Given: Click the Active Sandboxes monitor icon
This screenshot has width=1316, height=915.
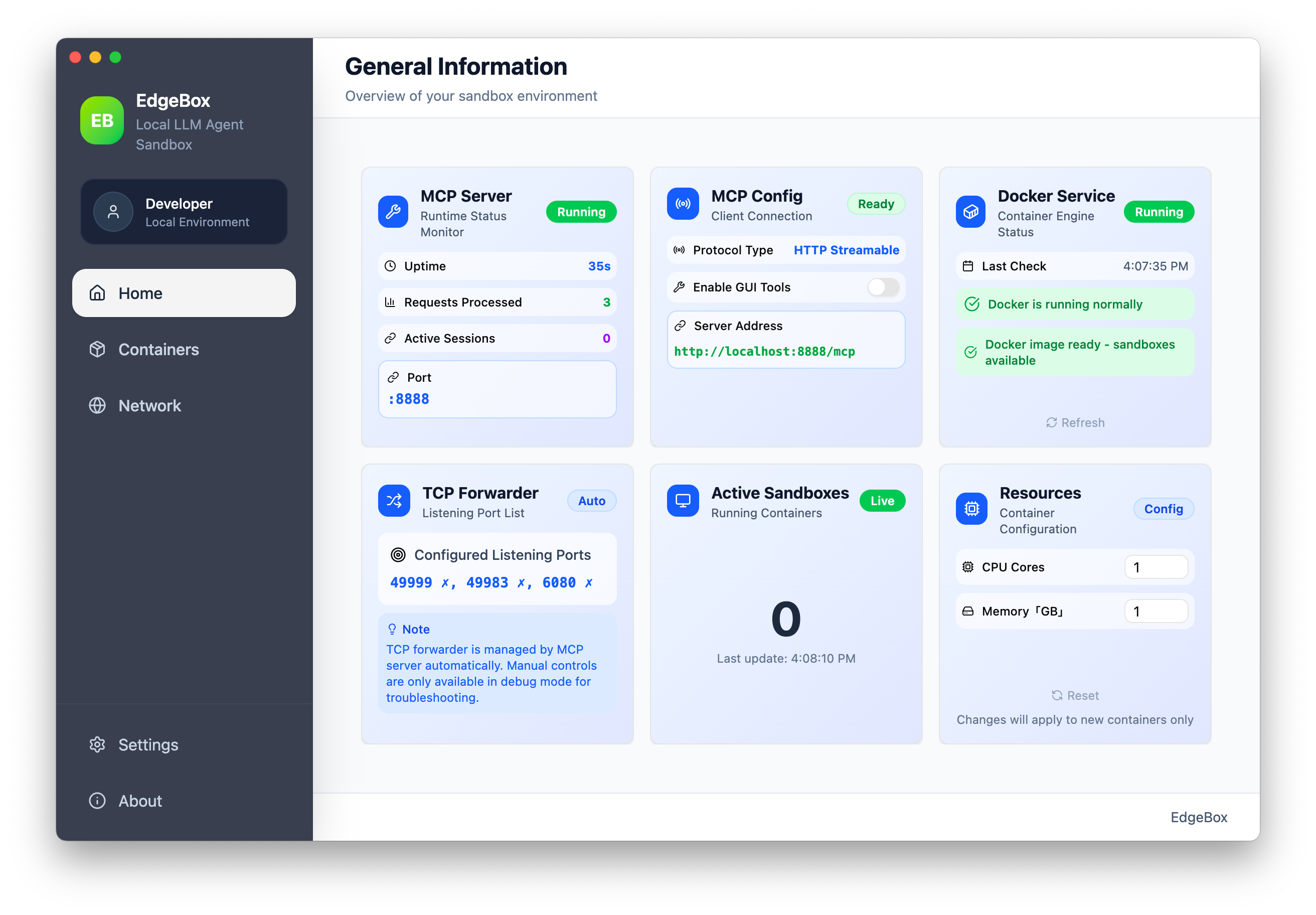Looking at the screenshot, I should click(683, 501).
